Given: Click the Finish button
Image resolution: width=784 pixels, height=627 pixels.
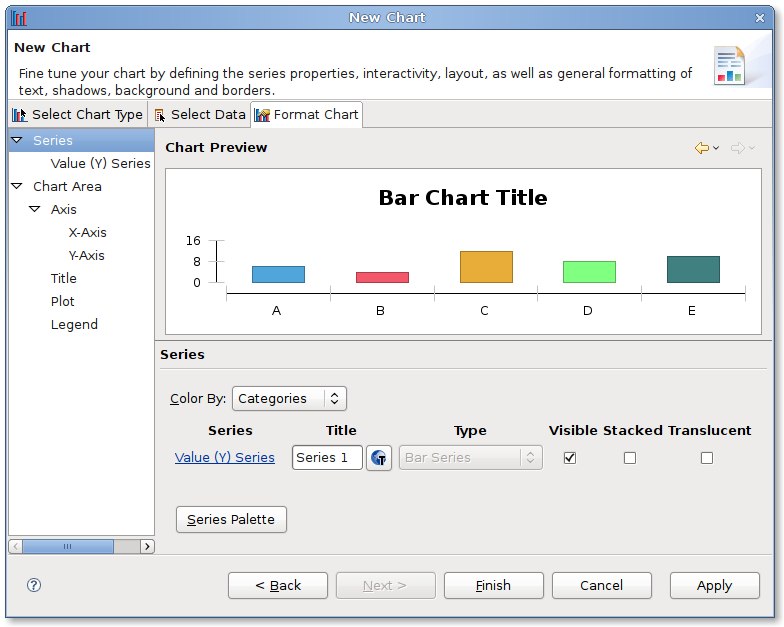Looking at the screenshot, I should [x=494, y=586].
